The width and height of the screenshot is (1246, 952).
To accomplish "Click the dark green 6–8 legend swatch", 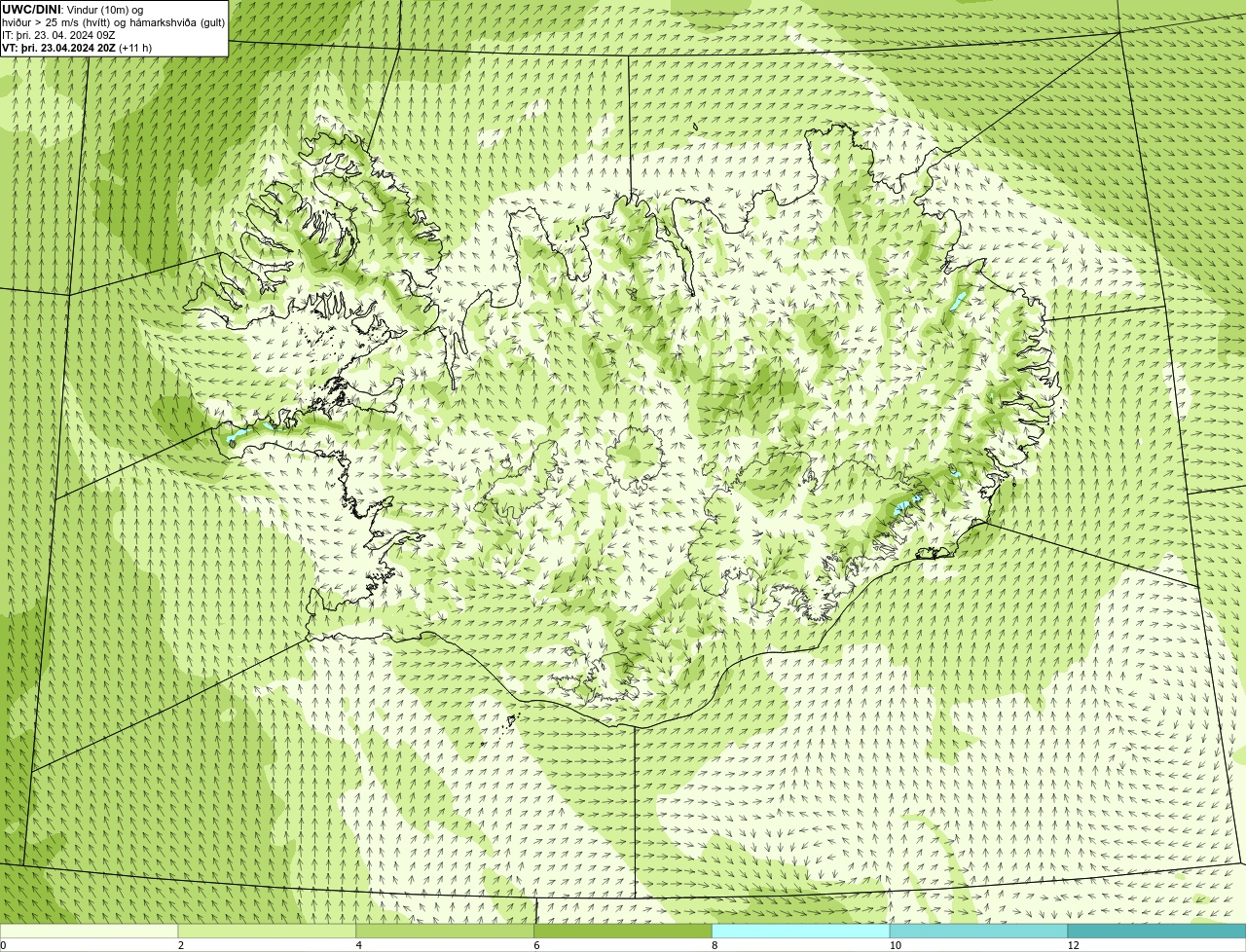I will click(623, 931).
